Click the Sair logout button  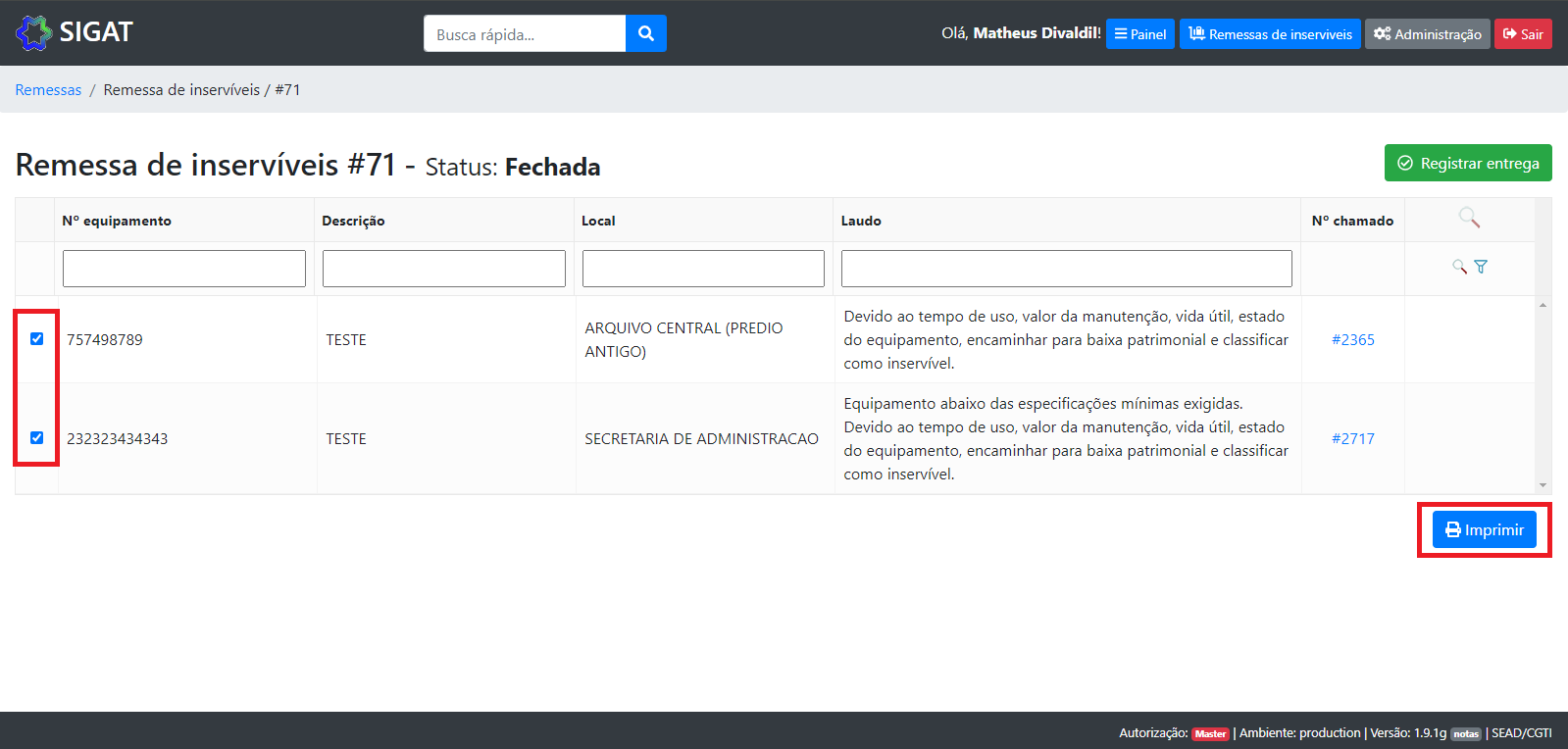click(1523, 34)
